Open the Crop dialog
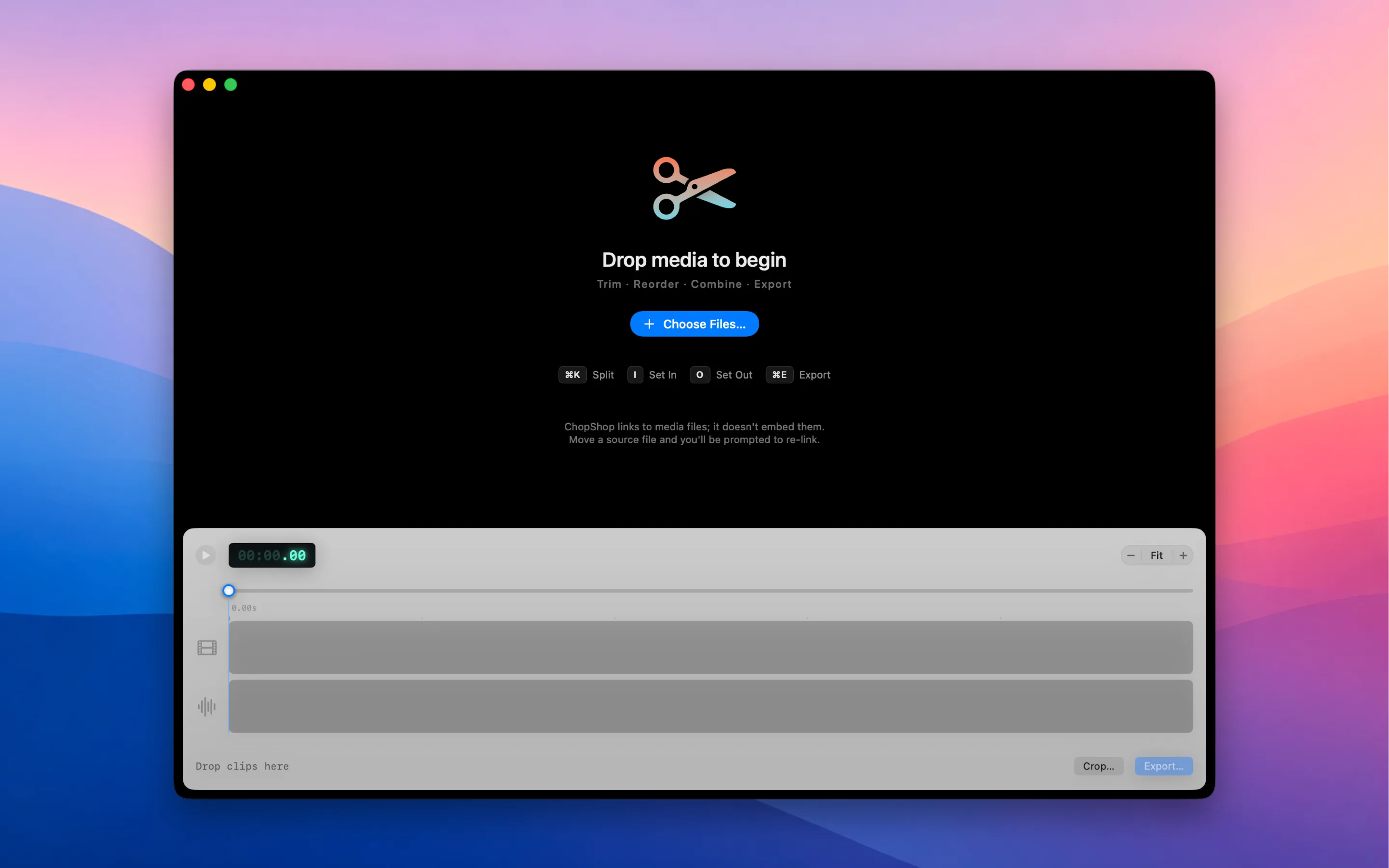This screenshot has height=868, width=1389. [x=1098, y=766]
